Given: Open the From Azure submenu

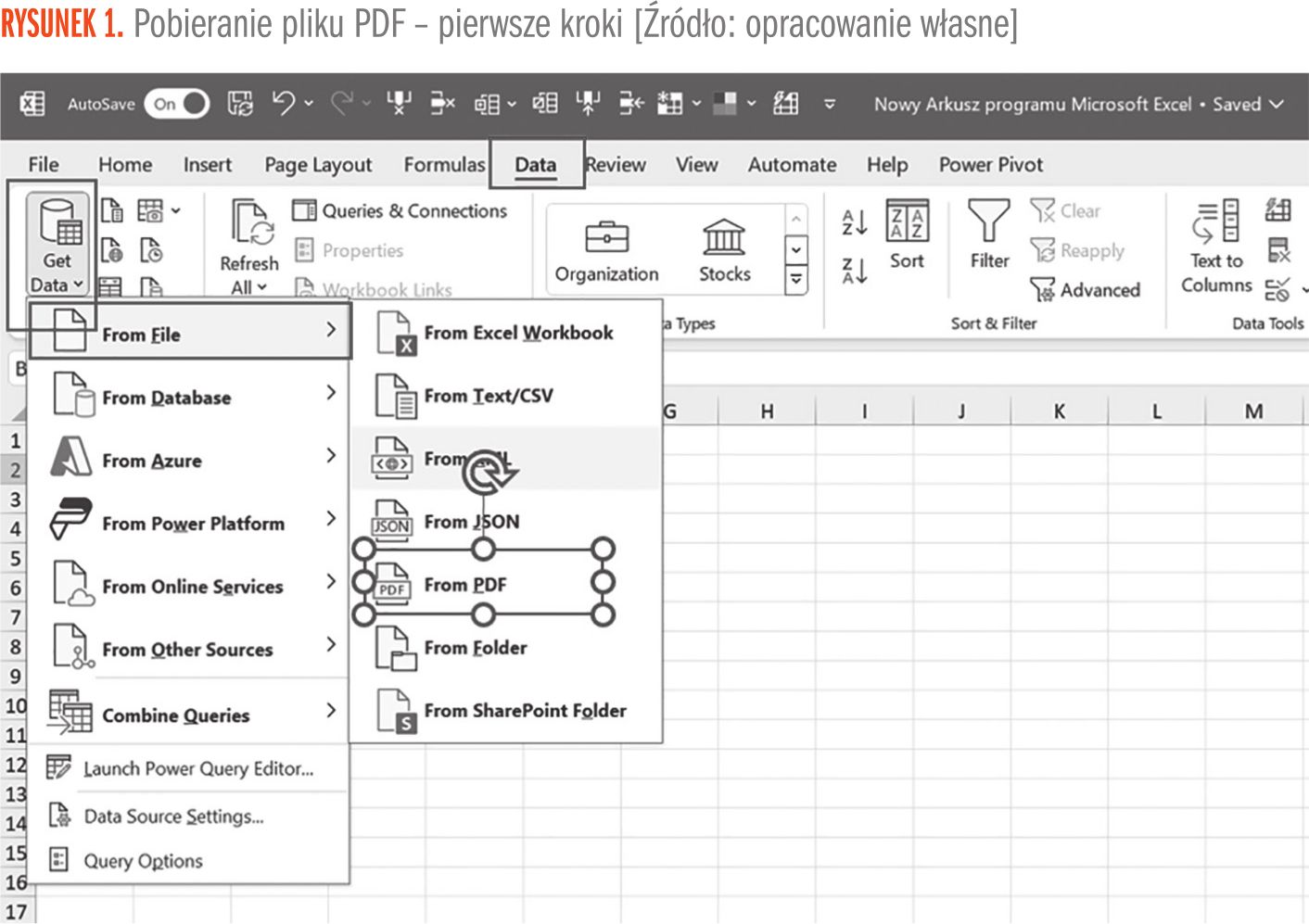Looking at the screenshot, I should 189,459.
